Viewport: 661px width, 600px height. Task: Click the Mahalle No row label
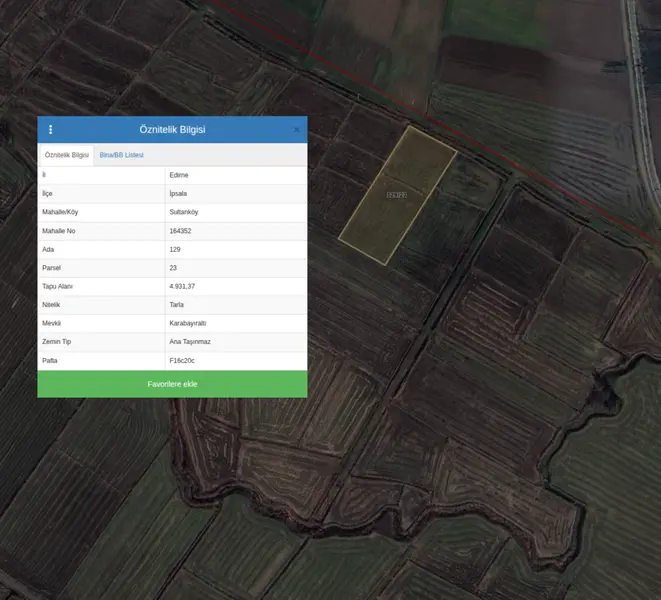(59, 231)
